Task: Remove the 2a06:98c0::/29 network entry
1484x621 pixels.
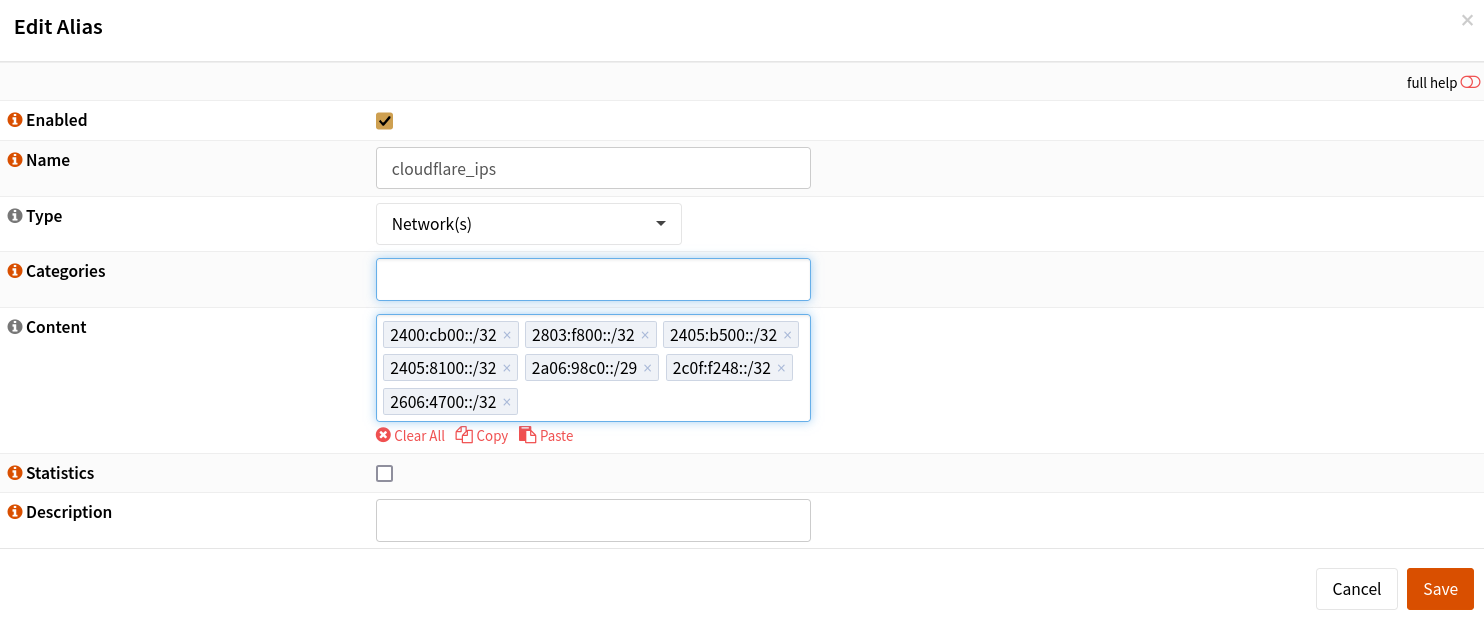Action: click(x=649, y=367)
